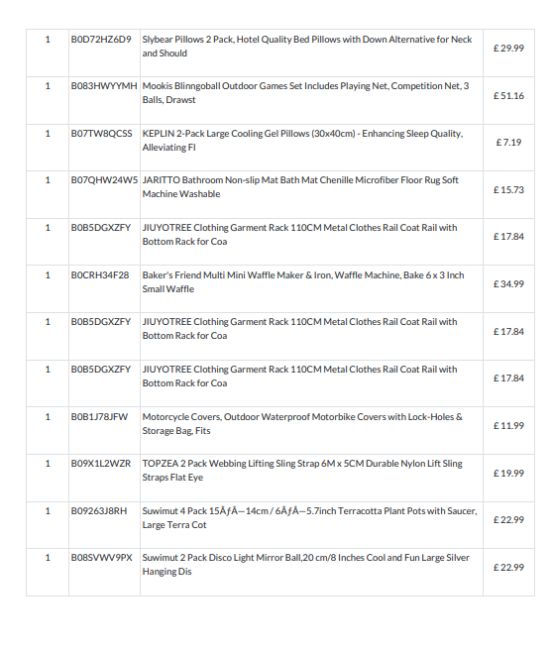Click the £11.99 price cell
Viewport: 552px width, 650px height.
pyautogui.click(x=508, y=426)
